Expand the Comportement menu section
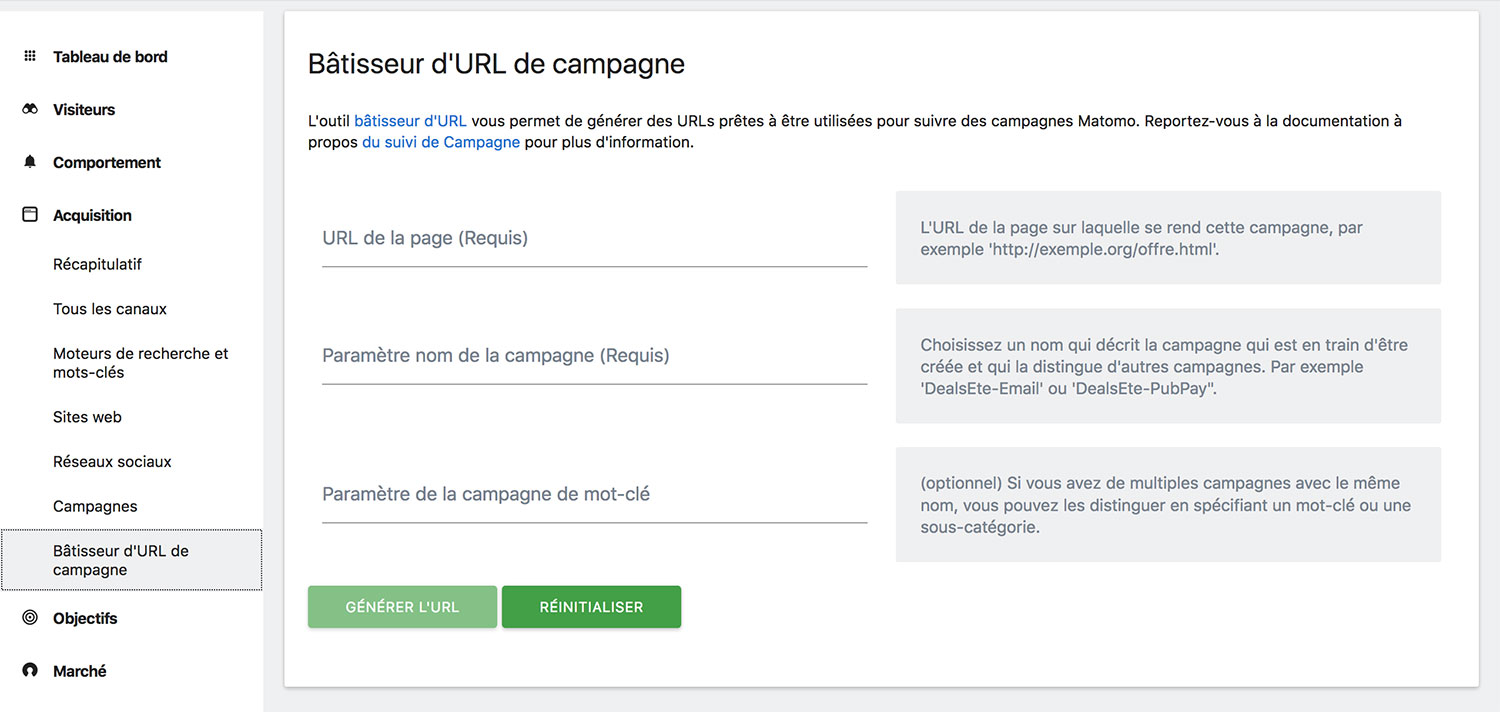The width and height of the screenshot is (1500, 712). [107, 163]
